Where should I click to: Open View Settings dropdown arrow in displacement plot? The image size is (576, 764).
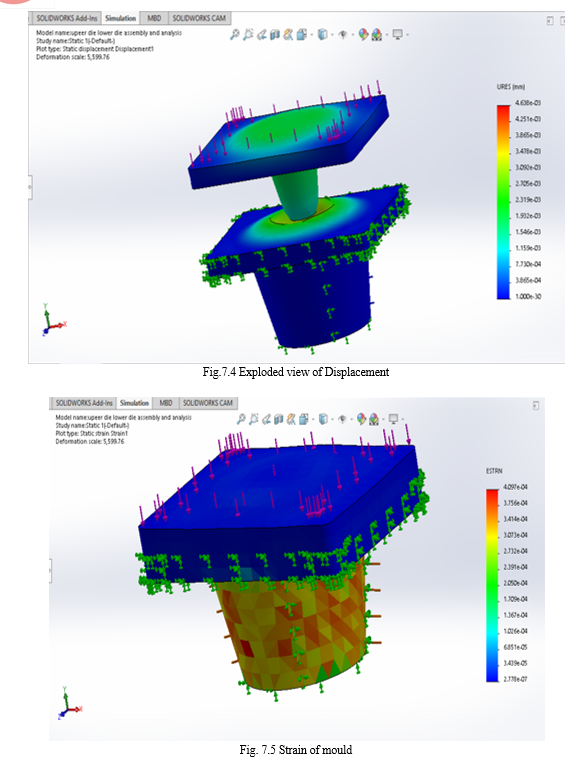pyautogui.click(x=407, y=35)
